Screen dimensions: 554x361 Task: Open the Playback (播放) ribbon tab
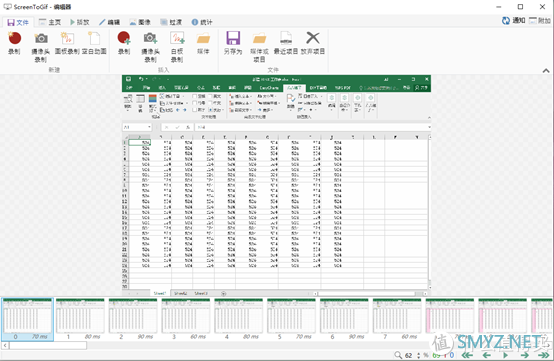[79, 22]
